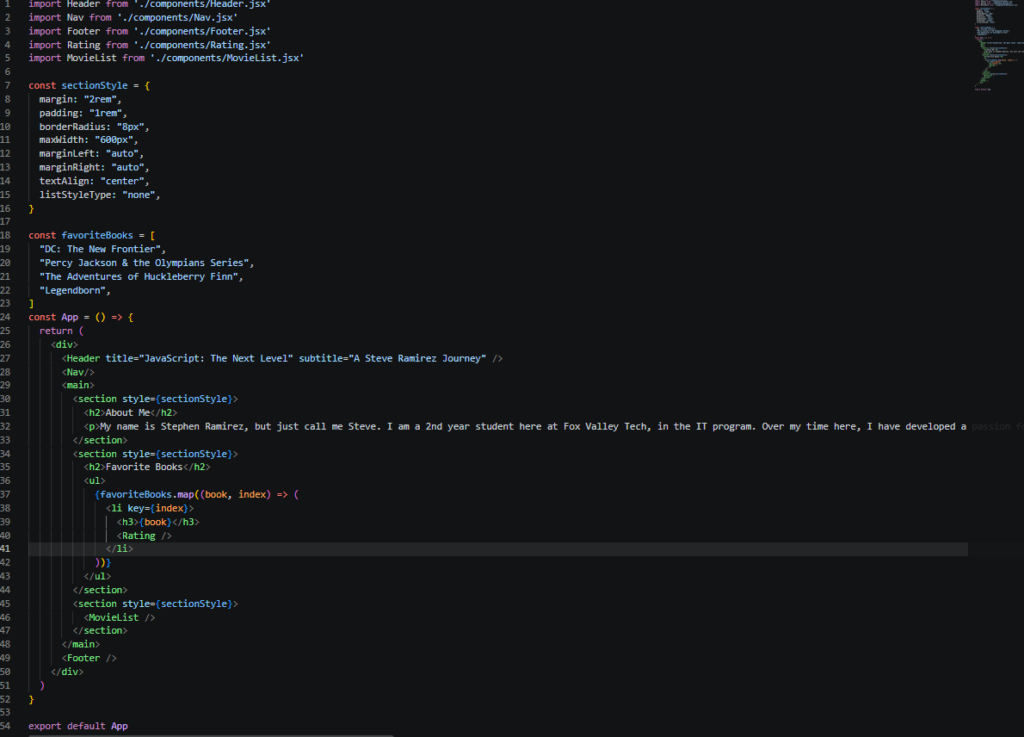Screen dimensions: 1024x737
Task: Click the padding: "1rem" property
Action: [82, 113]
